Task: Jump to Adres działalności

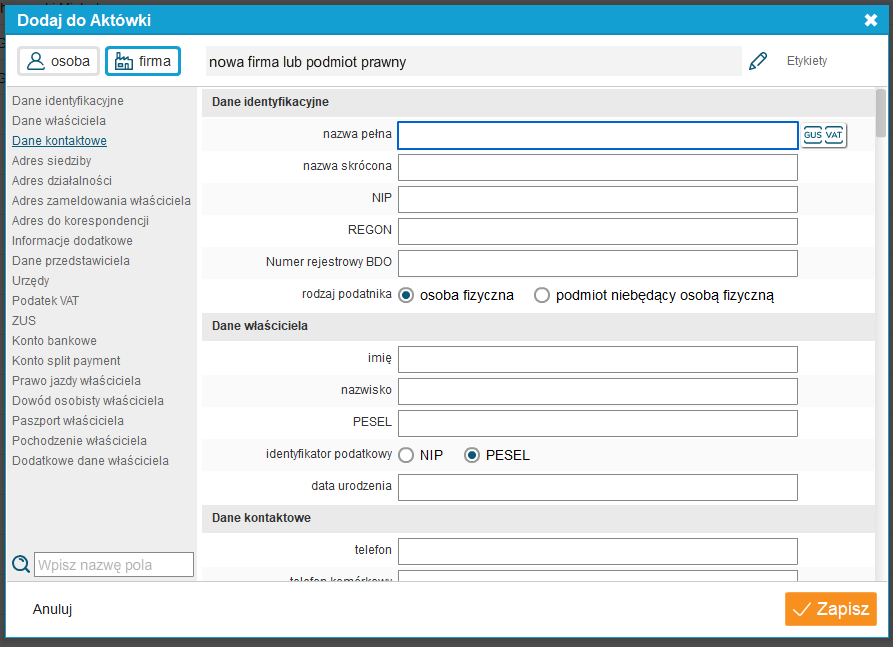Action: tap(62, 181)
